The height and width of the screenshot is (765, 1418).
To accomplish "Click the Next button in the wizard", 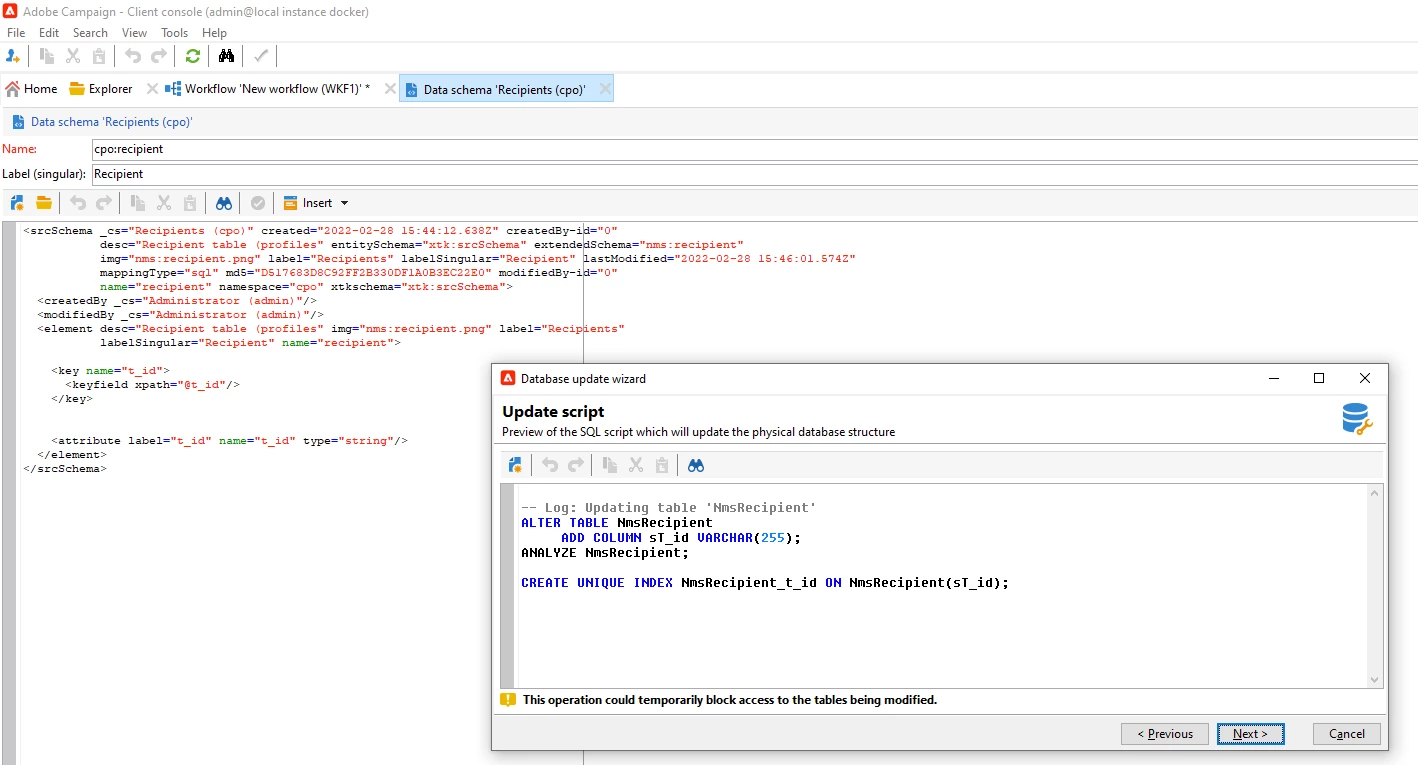I will coord(1250,734).
